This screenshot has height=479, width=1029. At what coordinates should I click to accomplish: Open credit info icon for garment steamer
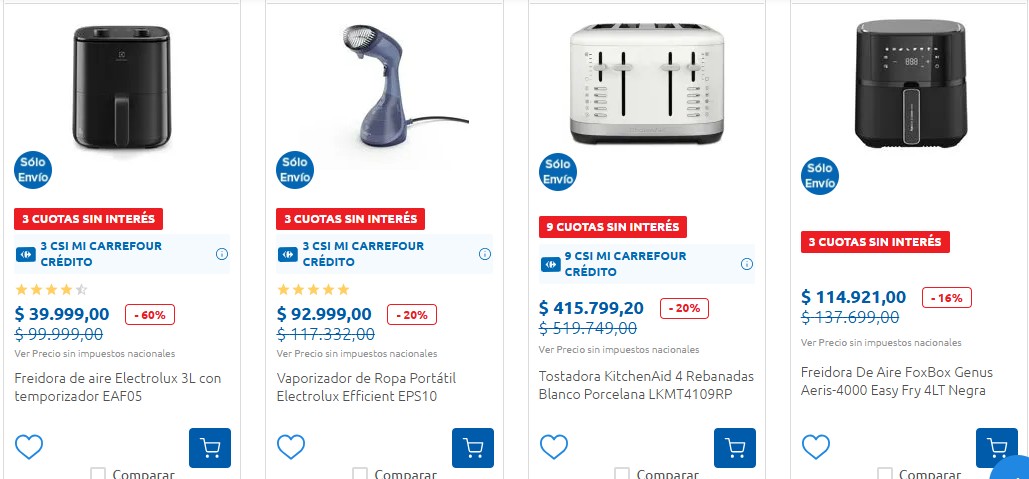pyautogui.click(x=485, y=254)
